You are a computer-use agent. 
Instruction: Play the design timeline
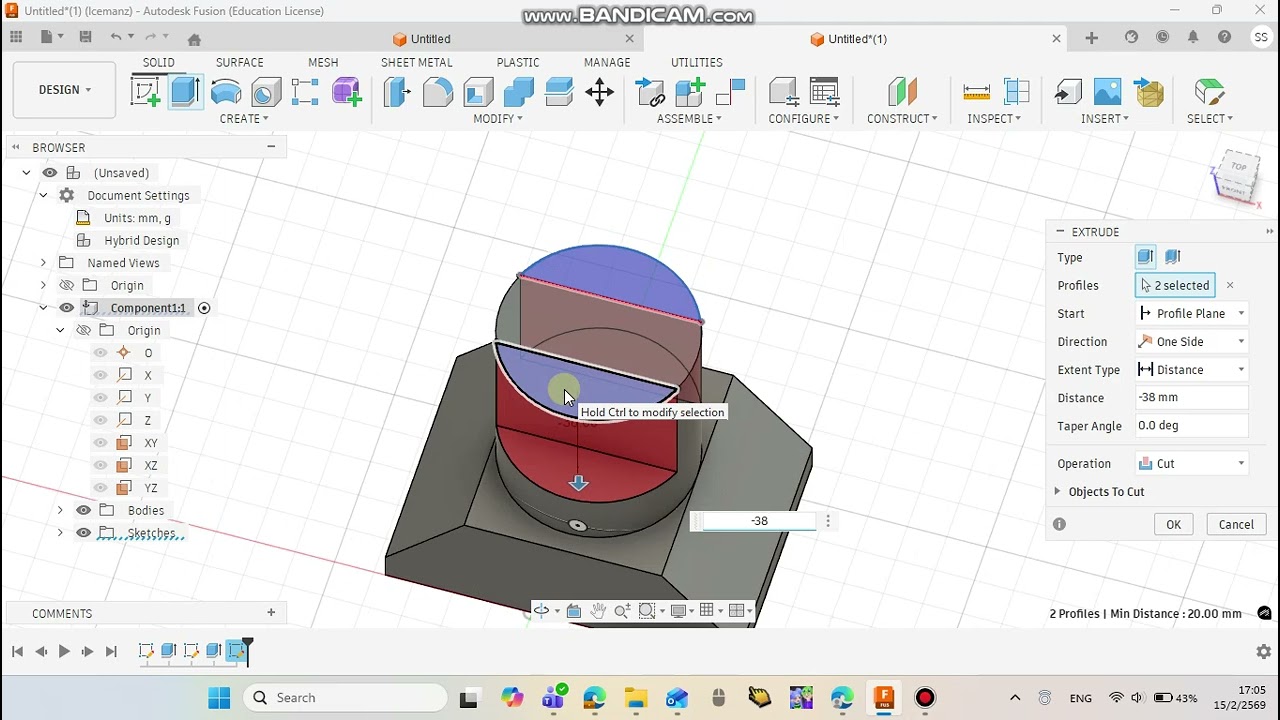coord(64,651)
